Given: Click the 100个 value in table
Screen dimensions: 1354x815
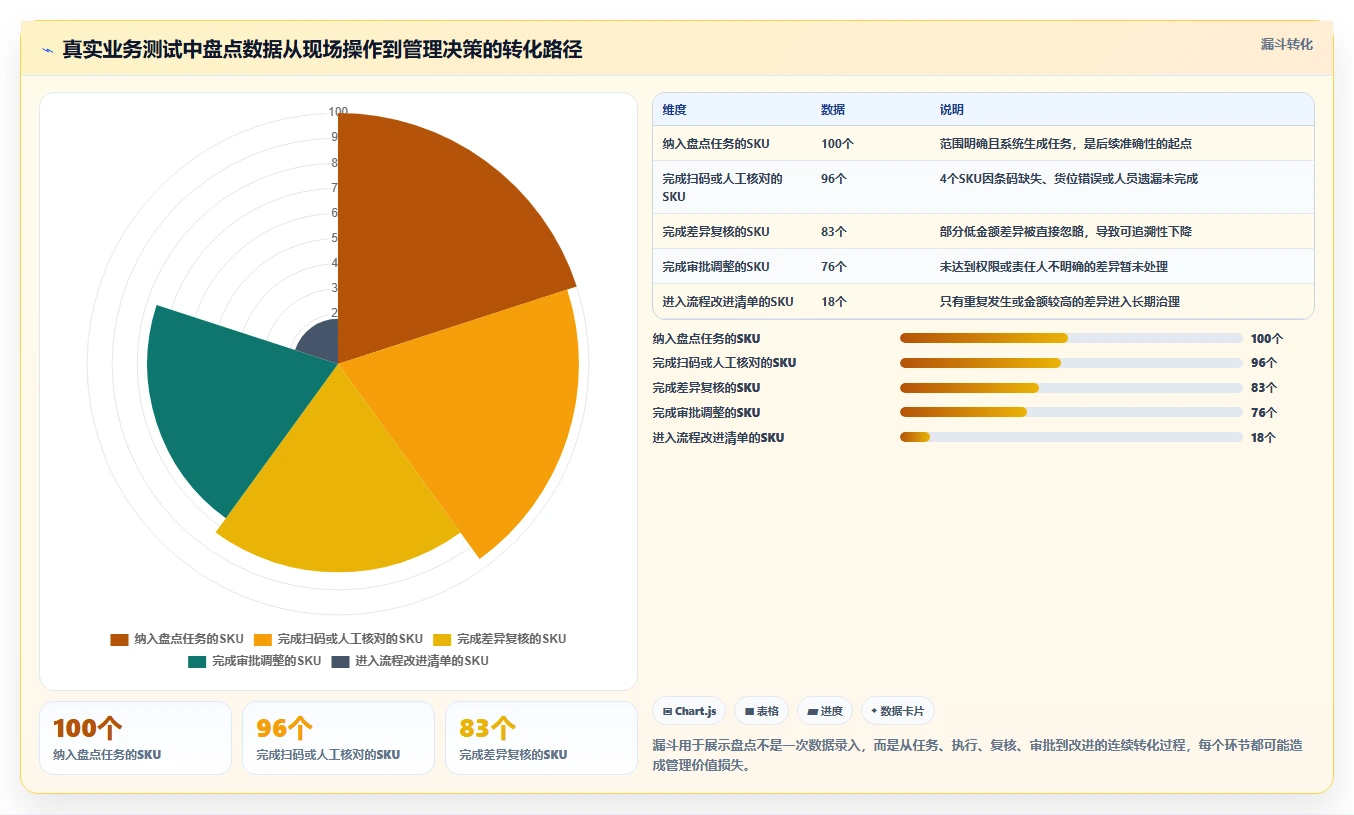Looking at the screenshot, I should tap(838, 144).
